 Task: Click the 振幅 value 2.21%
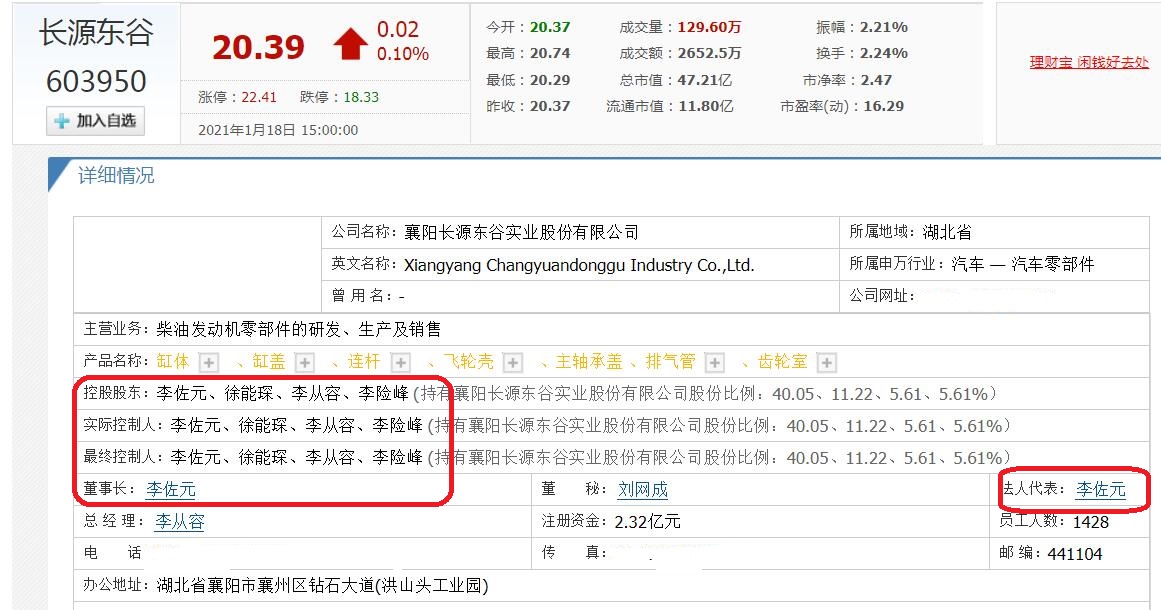884,27
